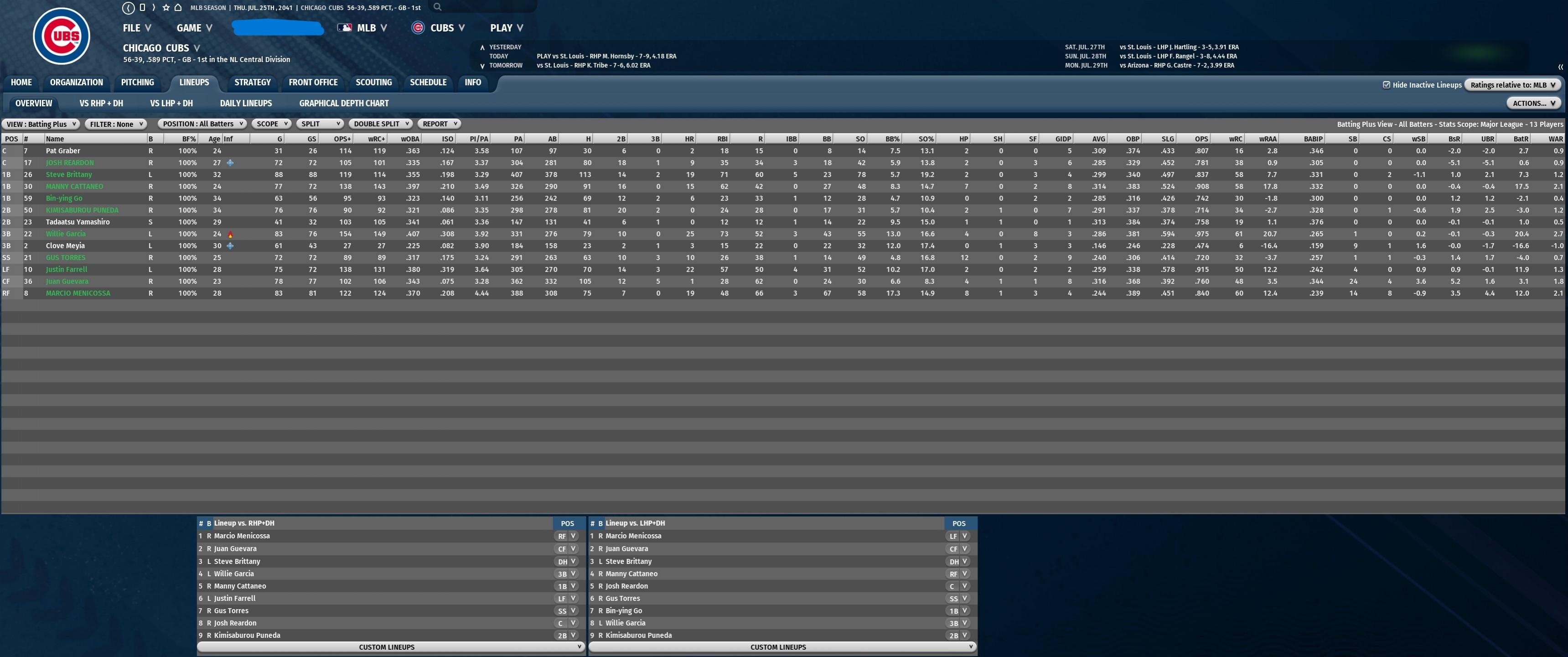
Task: Click Willie Garcia's hot streak flame icon
Action: (x=230, y=235)
